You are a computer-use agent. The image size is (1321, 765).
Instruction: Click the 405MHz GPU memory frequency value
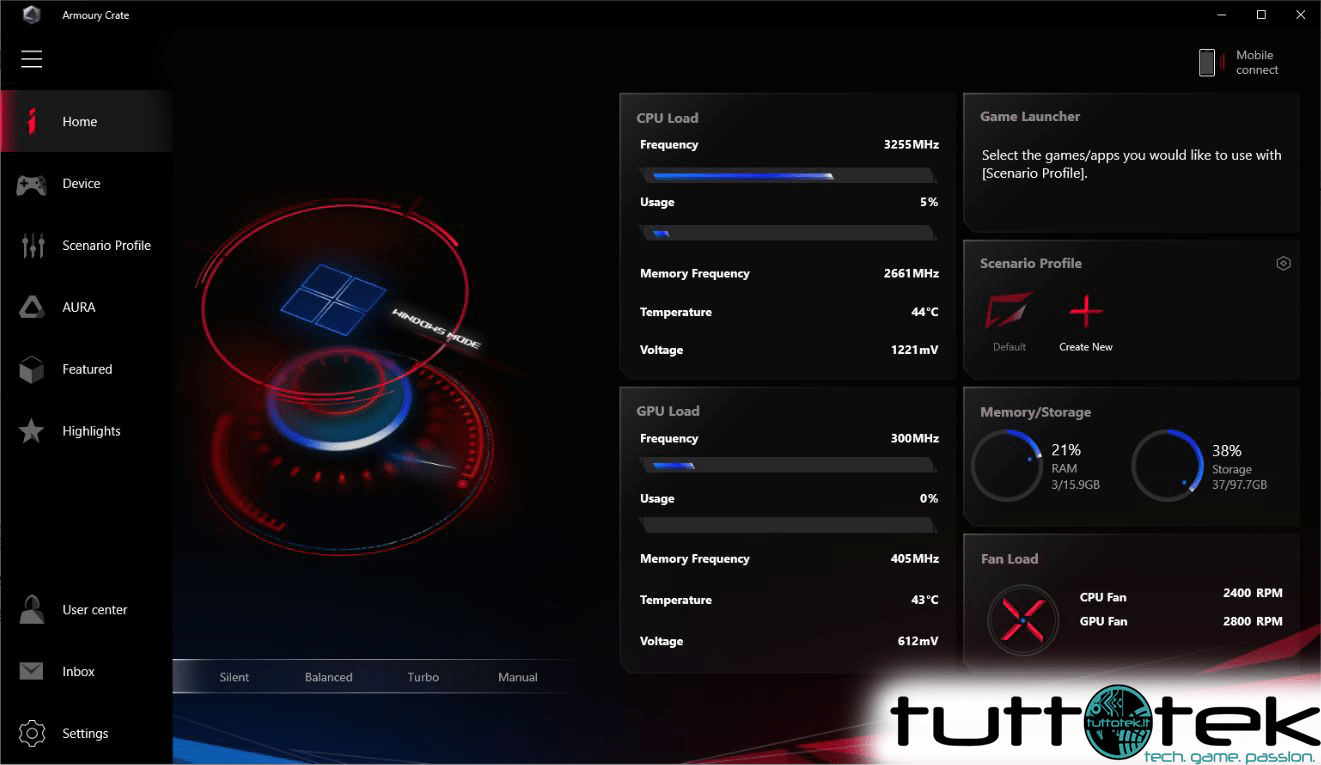914,559
